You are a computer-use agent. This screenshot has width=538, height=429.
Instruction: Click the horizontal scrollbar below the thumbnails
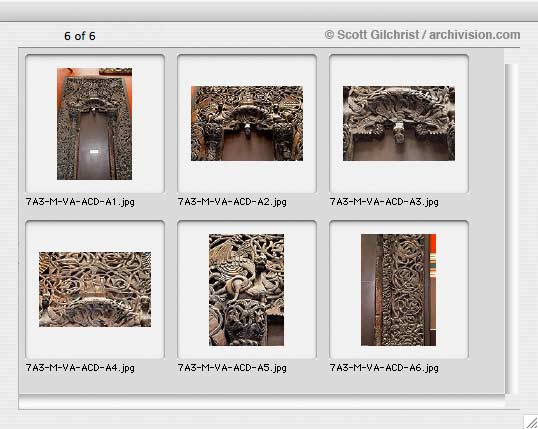tap(262, 402)
